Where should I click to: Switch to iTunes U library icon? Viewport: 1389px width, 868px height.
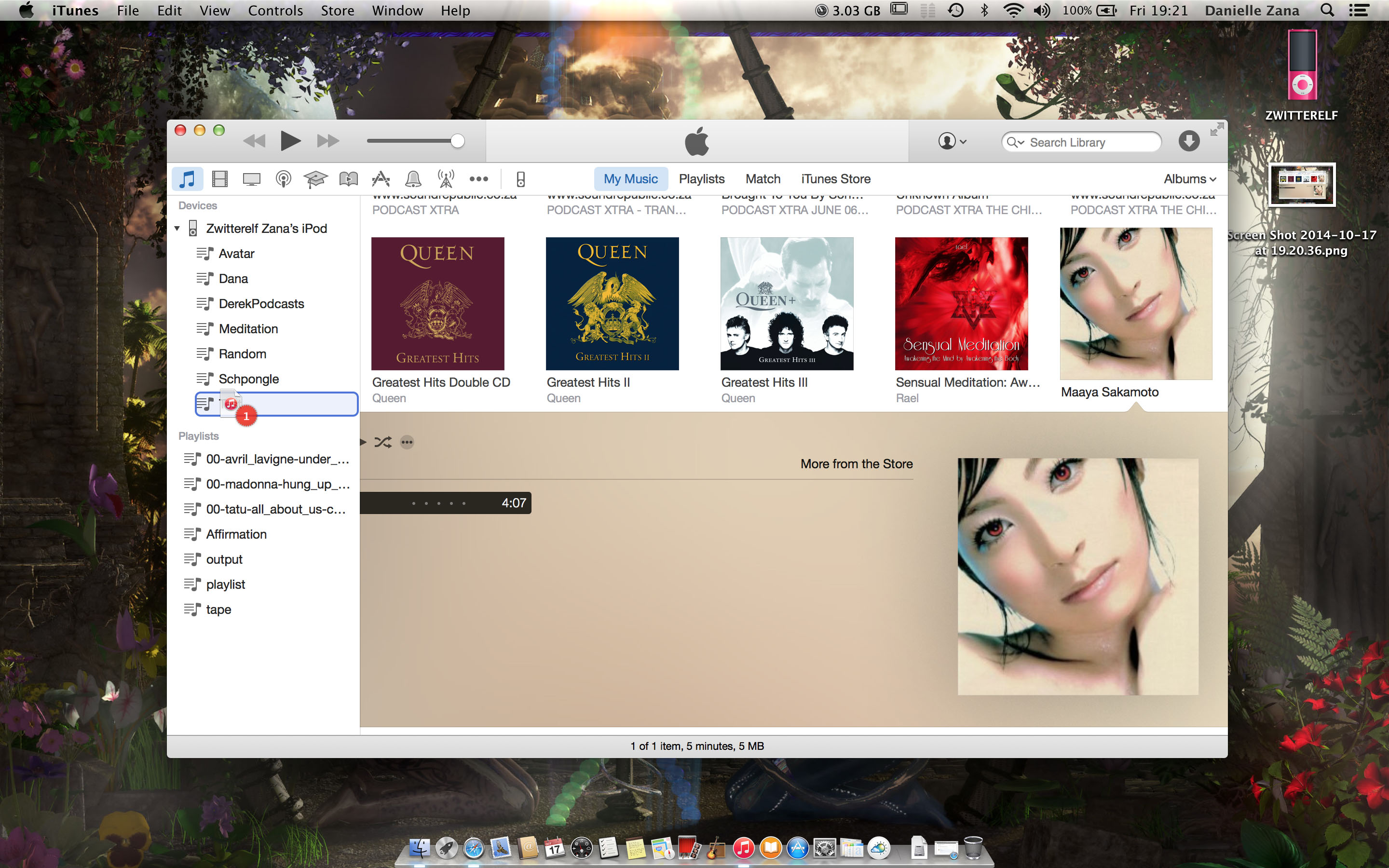[x=315, y=179]
